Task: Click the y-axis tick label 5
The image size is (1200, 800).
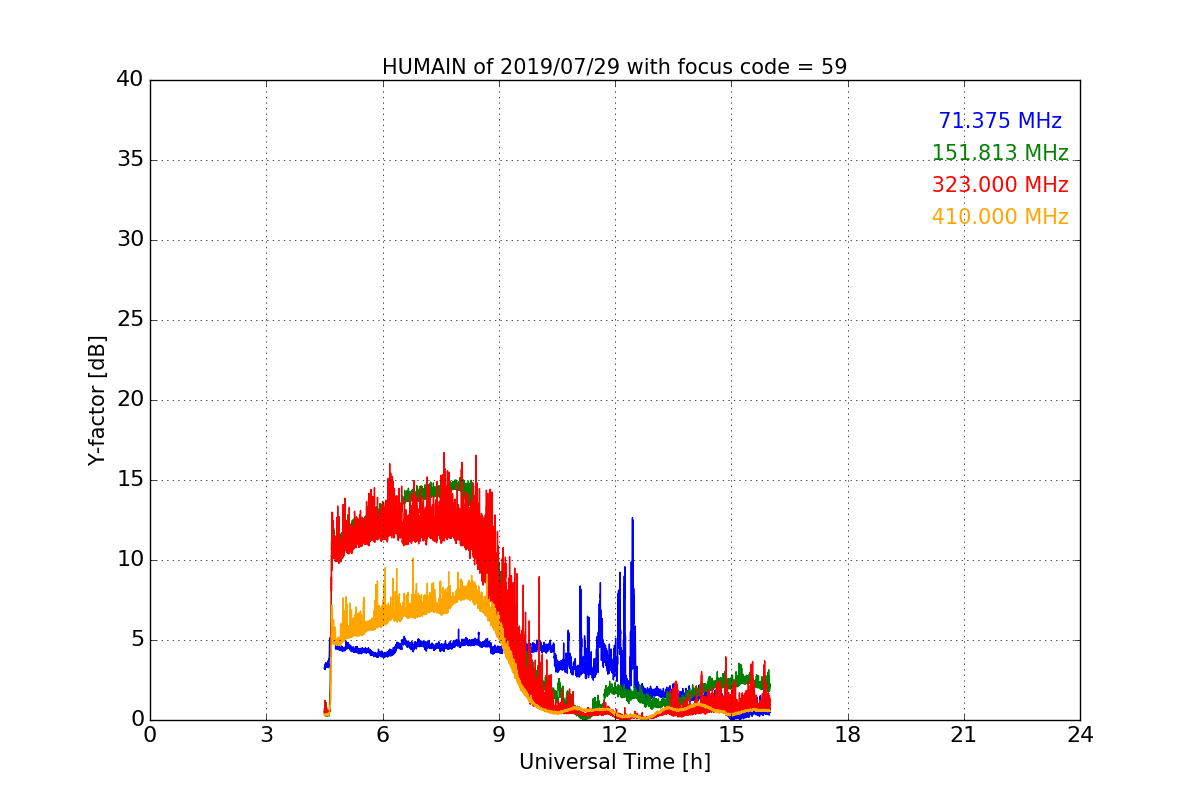Action: [x=136, y=640]
